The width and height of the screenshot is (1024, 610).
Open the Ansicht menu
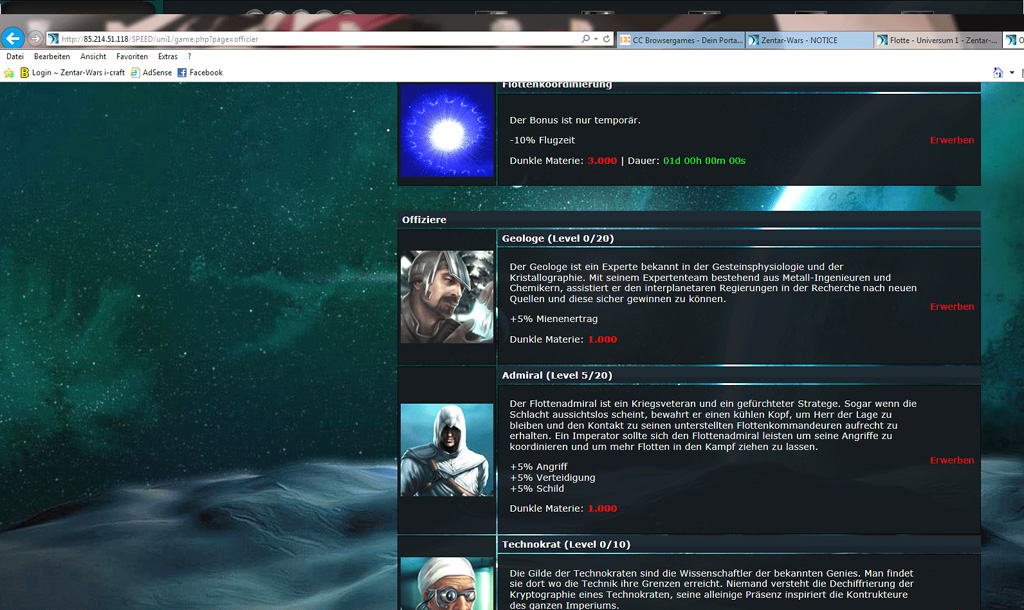(93, 57)
